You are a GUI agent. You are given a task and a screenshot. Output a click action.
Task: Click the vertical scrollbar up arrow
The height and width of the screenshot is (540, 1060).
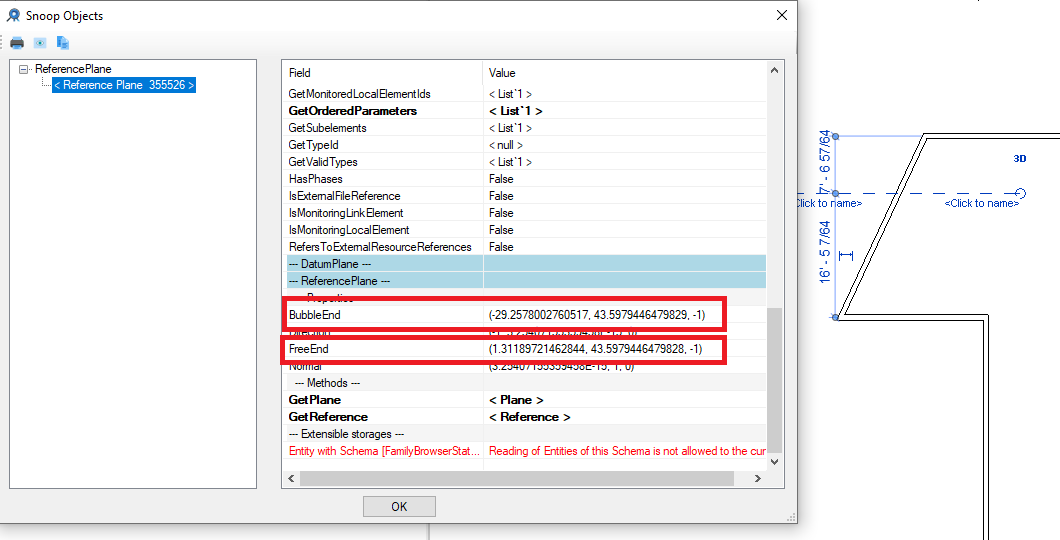pos(774,70)
